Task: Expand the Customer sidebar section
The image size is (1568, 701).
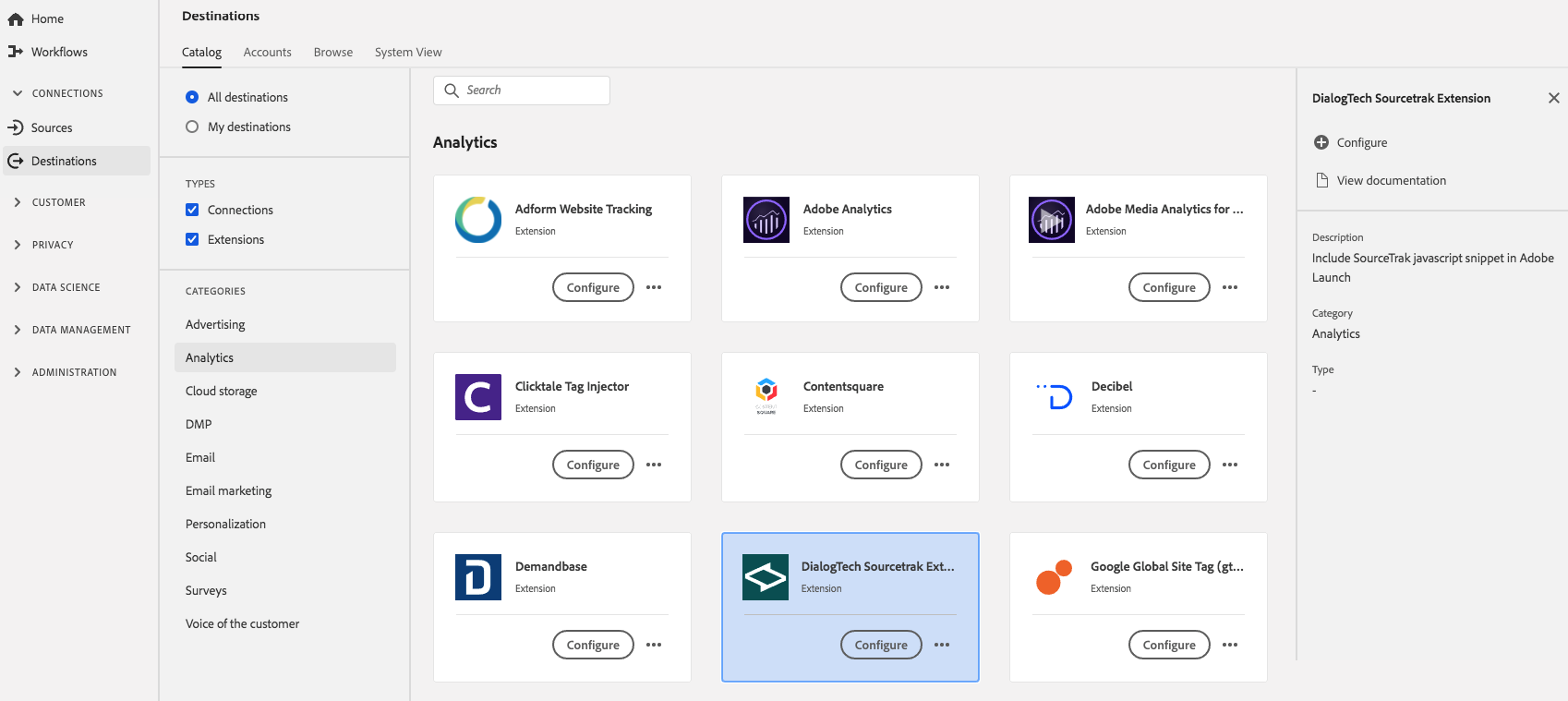Action: (x=18, y=202)
